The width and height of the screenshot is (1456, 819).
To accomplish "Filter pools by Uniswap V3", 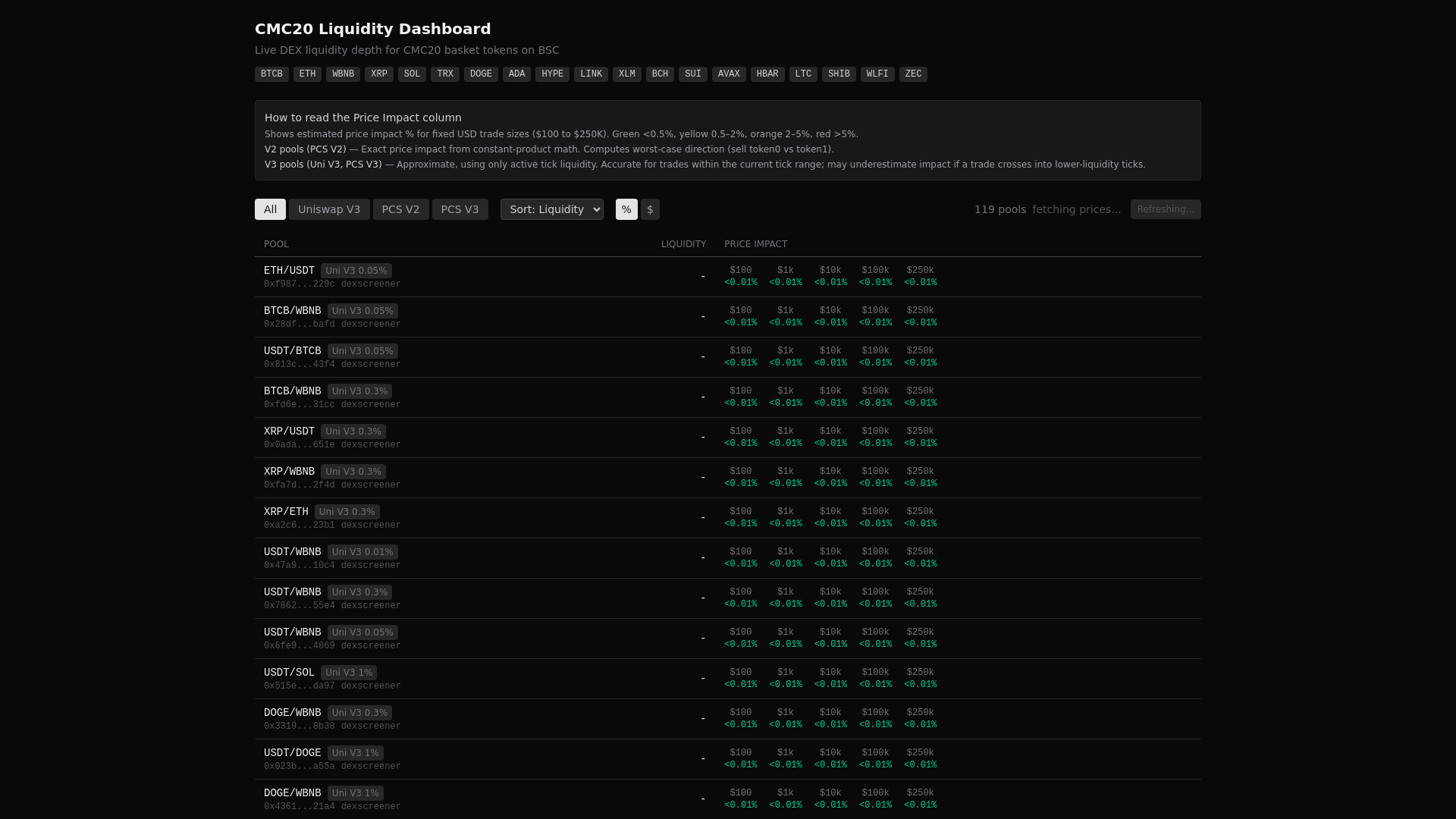I will pyautogui.click(x=329, y=209).
